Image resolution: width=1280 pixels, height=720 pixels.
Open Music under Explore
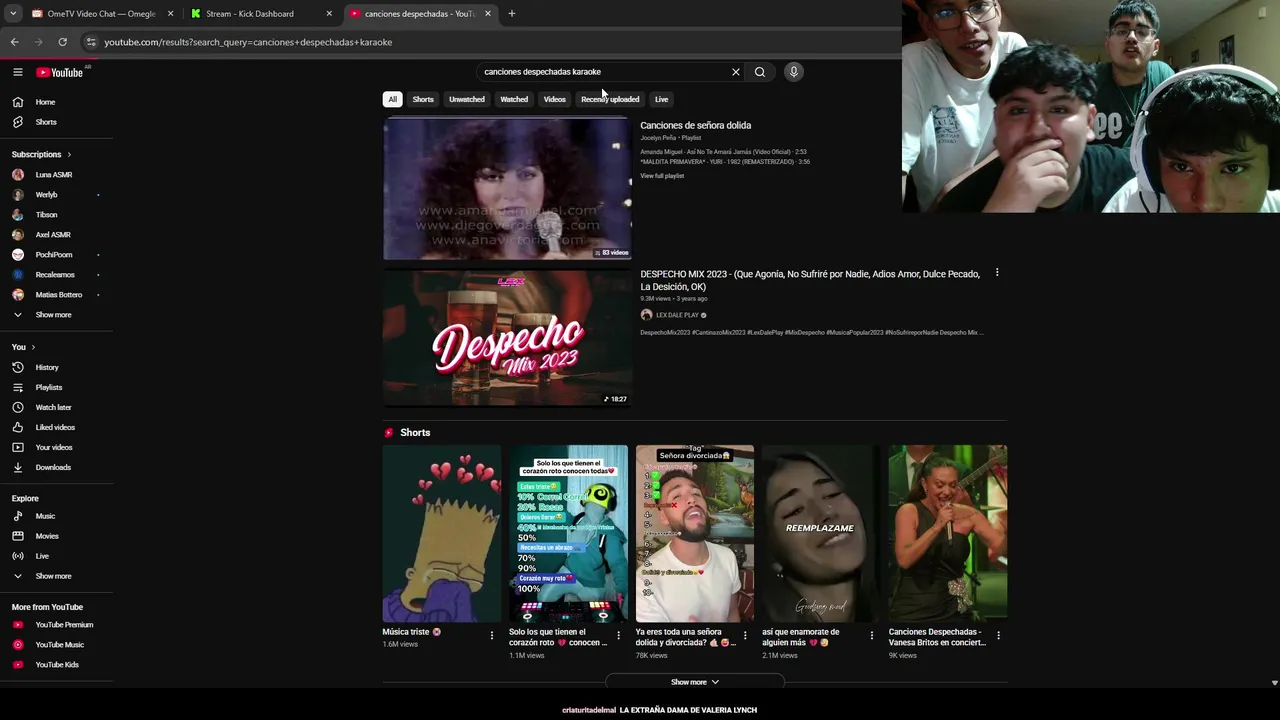pos(45,516)
